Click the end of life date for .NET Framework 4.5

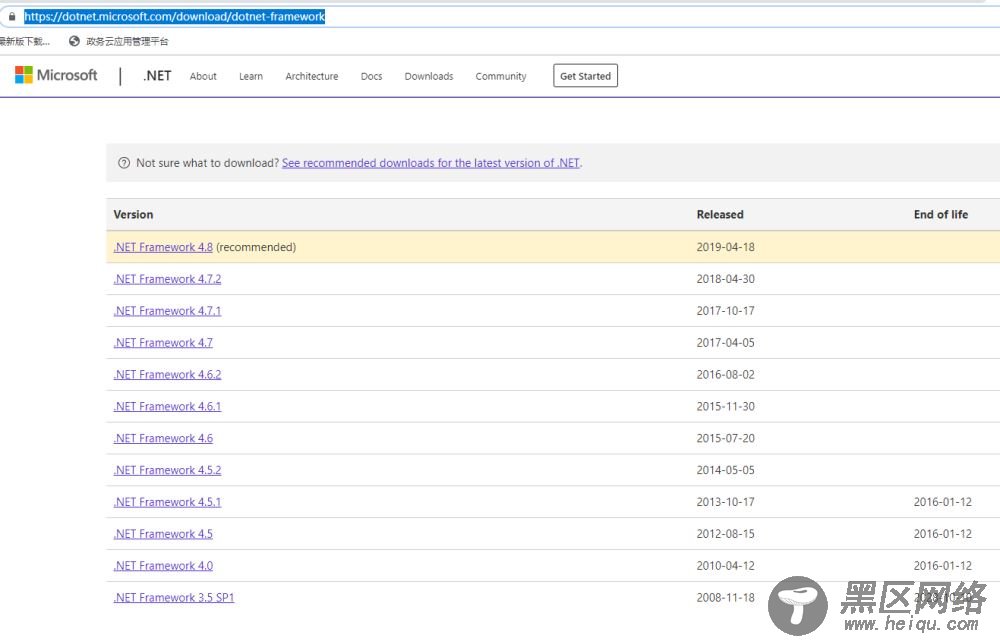point(943,534)
